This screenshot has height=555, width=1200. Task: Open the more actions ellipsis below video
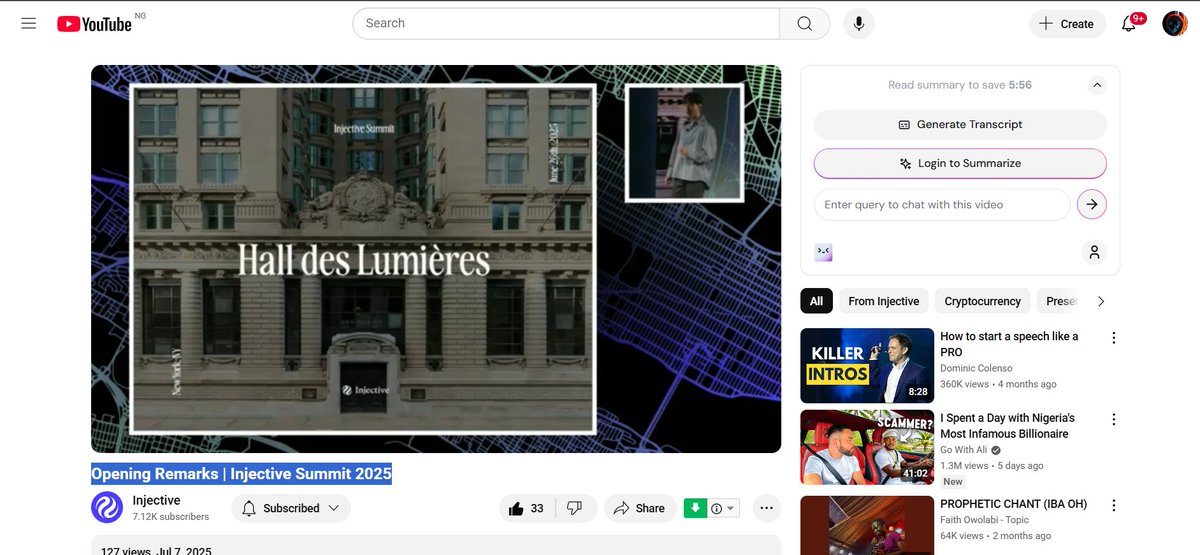(x=767, y=508)
